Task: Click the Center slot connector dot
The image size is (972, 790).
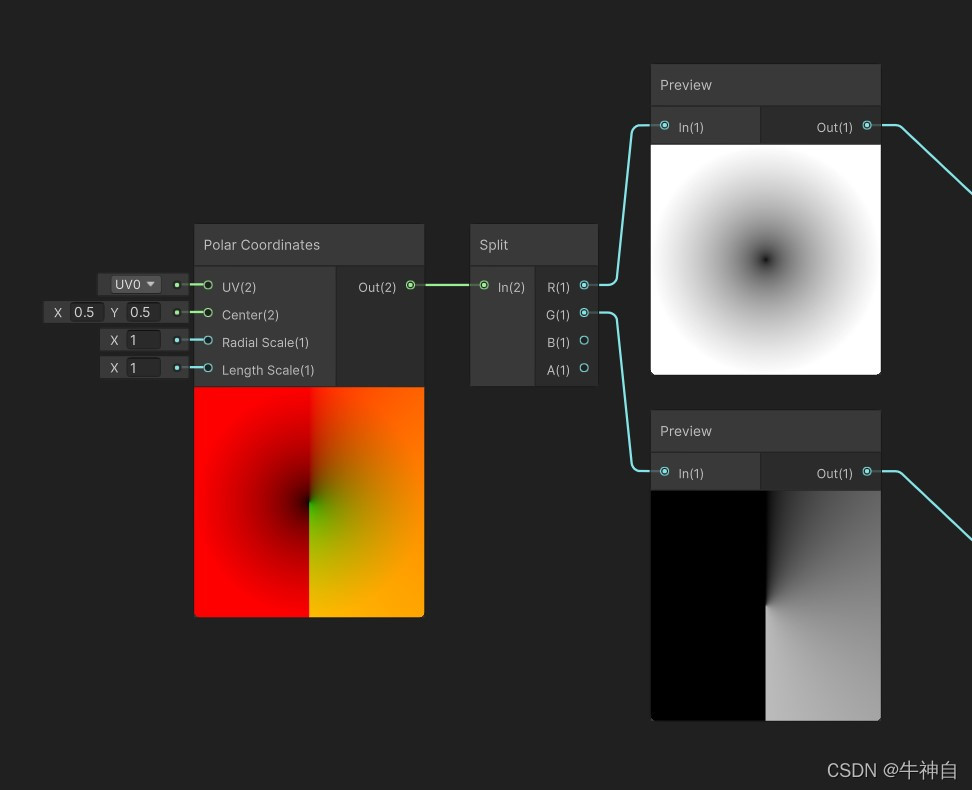Action: [x=177, y=313]
